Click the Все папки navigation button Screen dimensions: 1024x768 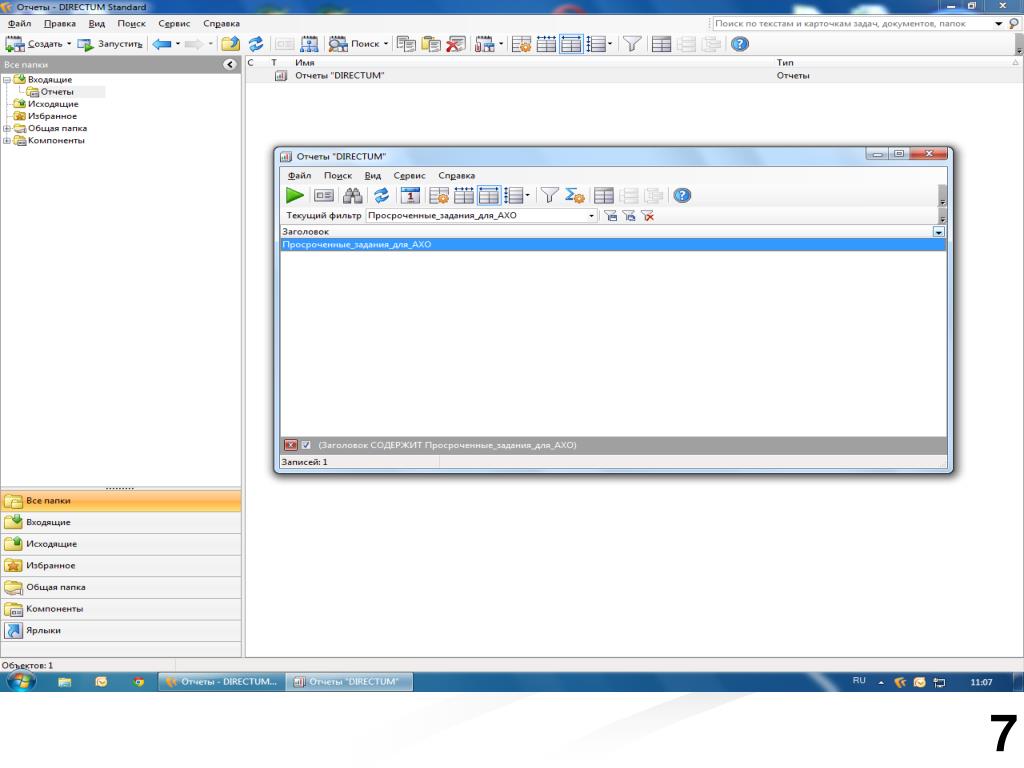tap(121, 501)
